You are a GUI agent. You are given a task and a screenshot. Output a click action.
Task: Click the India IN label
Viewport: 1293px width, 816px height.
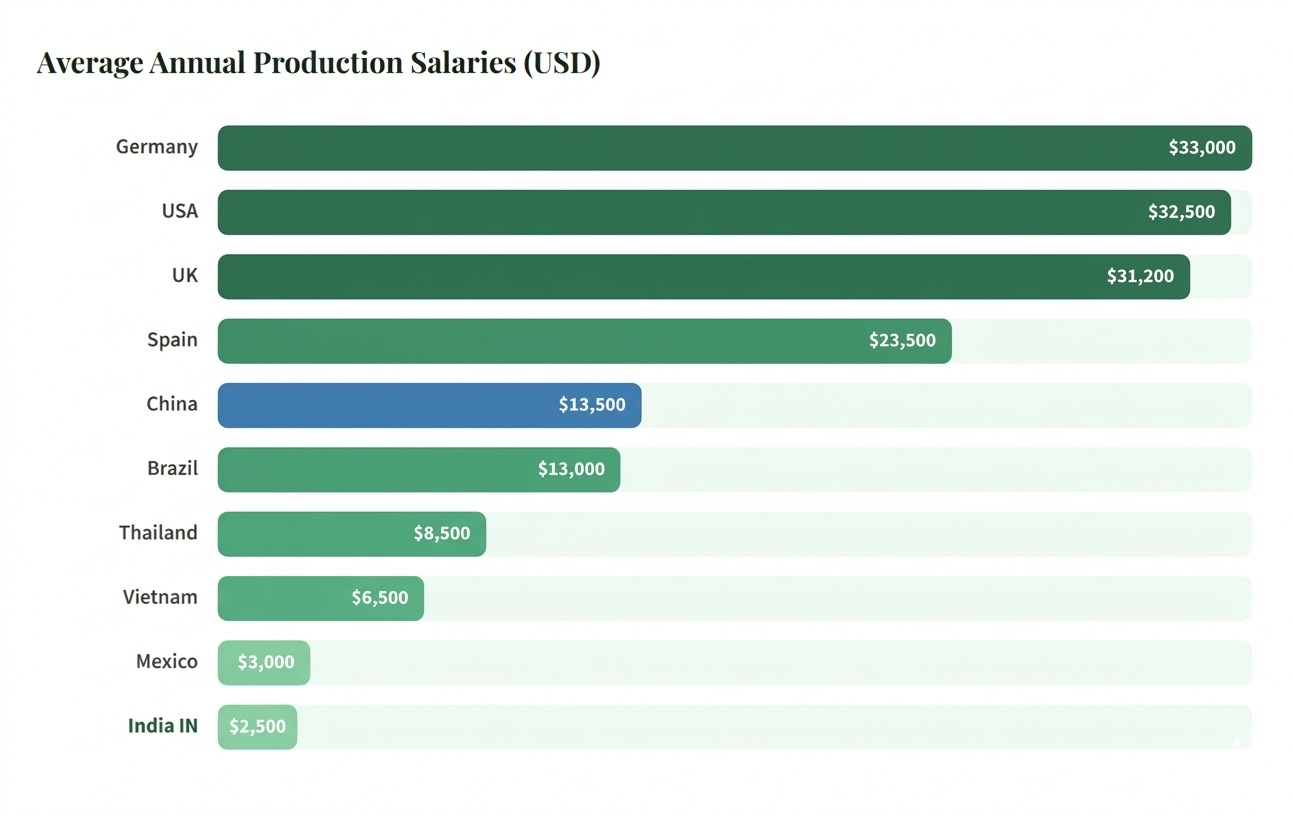tap(162, 727)
